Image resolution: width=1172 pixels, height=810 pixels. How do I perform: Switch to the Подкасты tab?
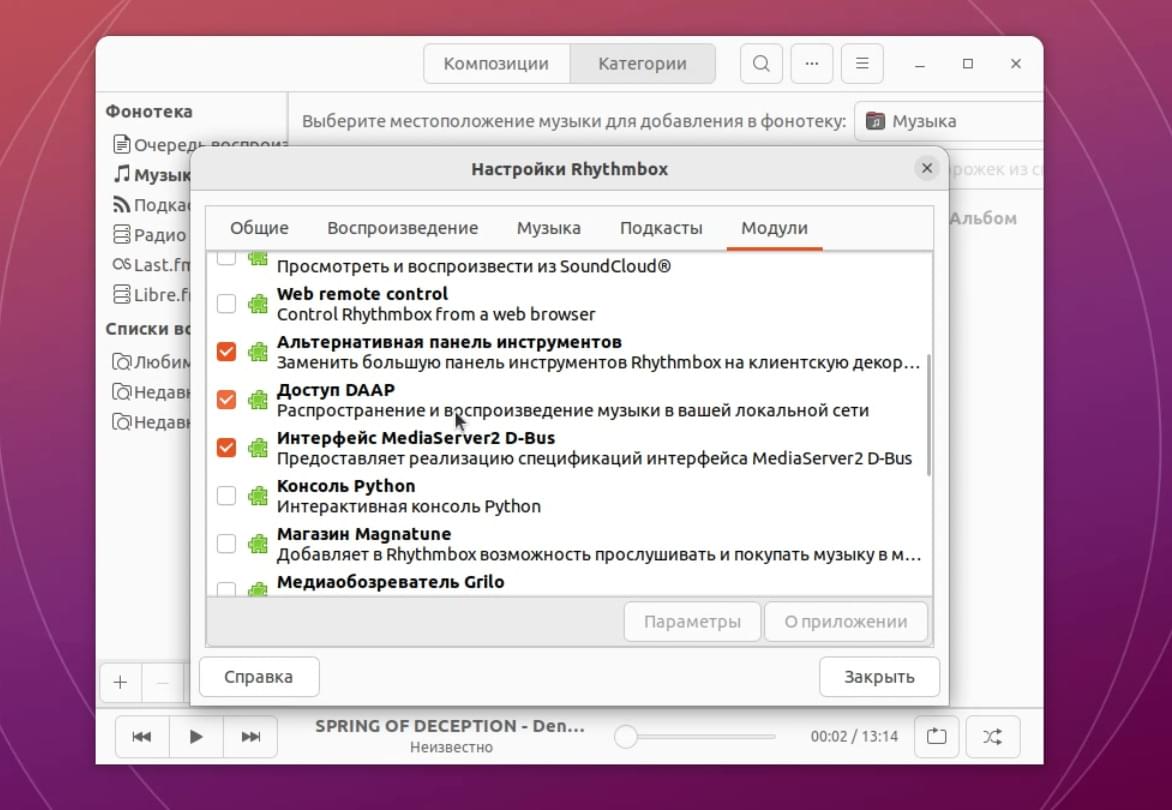click(x=661, y=228)
